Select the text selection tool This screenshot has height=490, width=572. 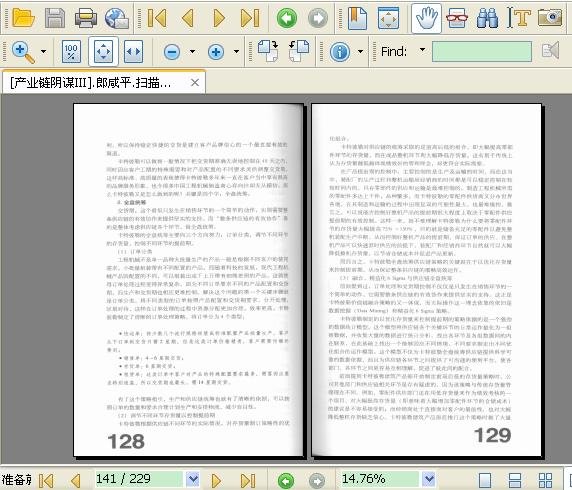click(519, 18)
